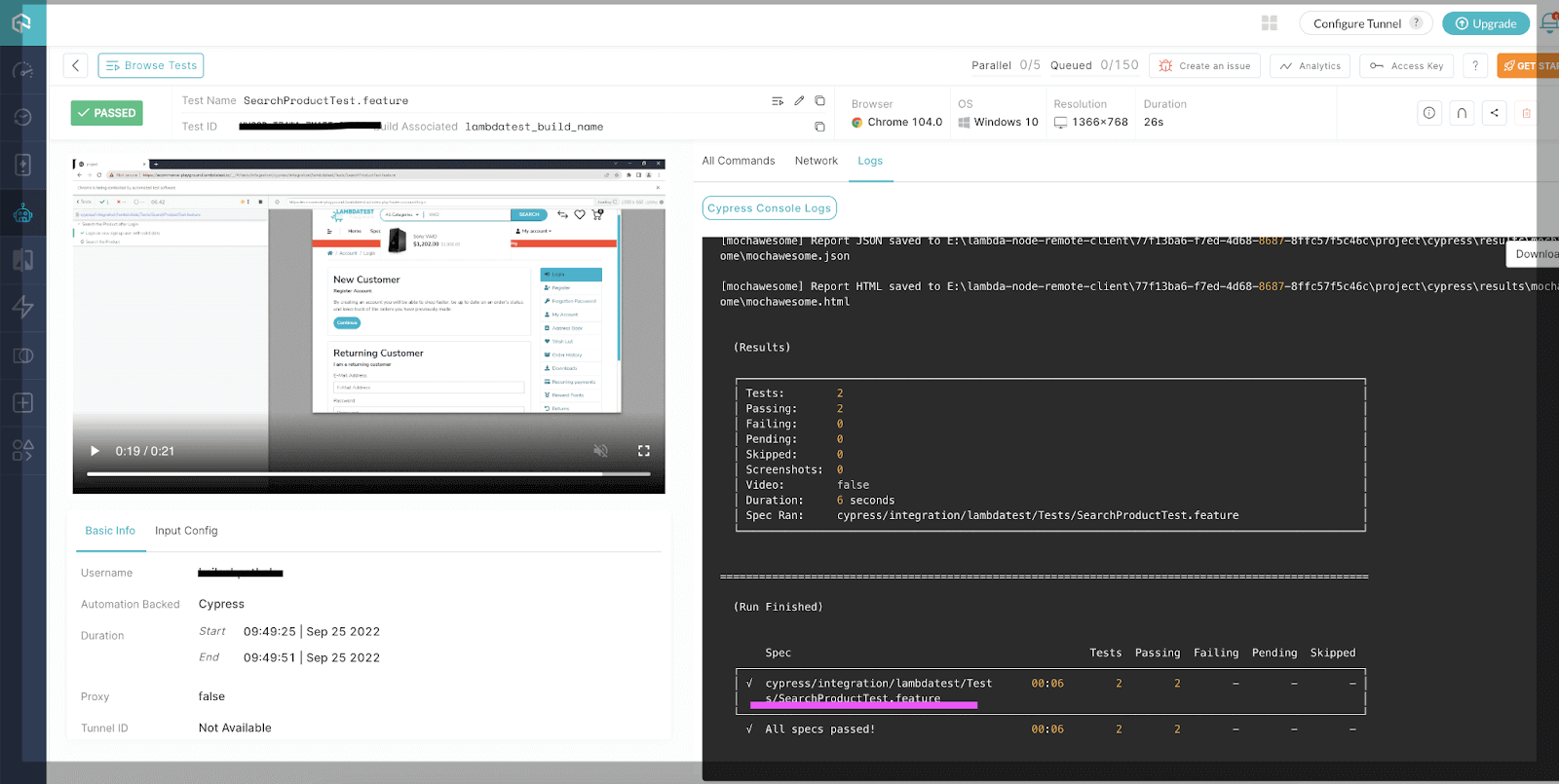
Task: Click the Spec Ran path in logs
Action: 1038,515
